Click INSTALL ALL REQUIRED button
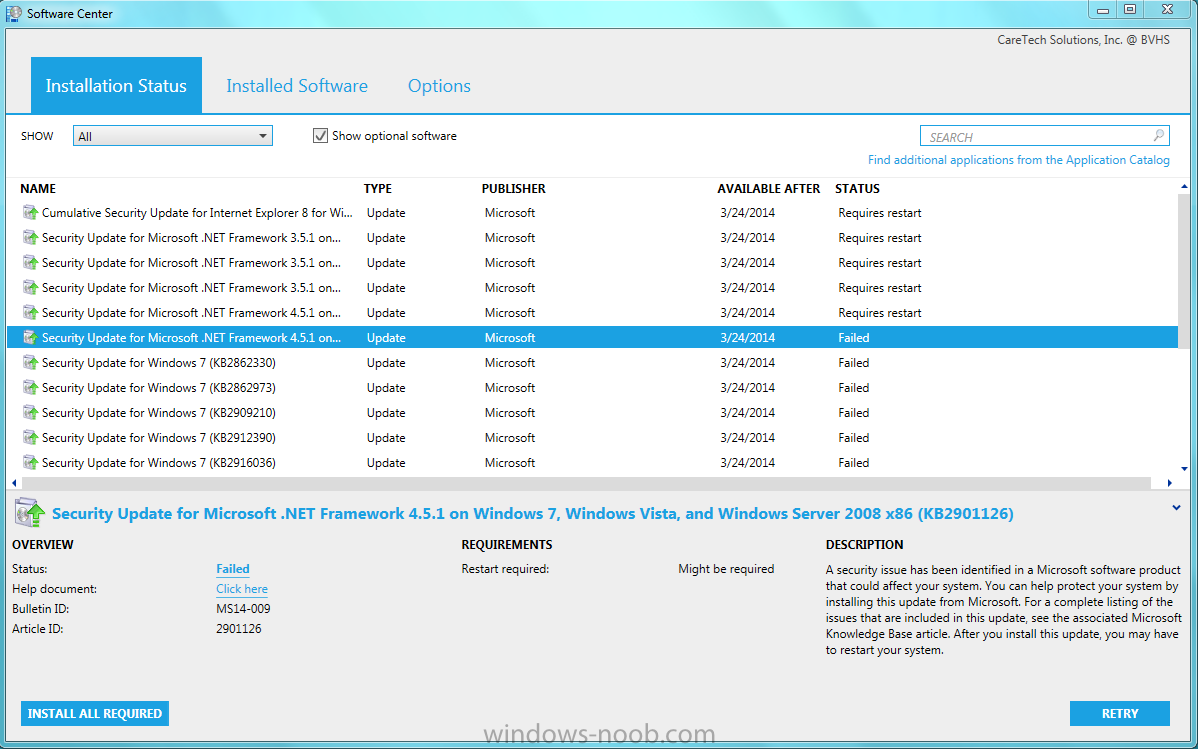Viewport: 1198px width, 749px height. pyautogui.click(x=95, y=713)
